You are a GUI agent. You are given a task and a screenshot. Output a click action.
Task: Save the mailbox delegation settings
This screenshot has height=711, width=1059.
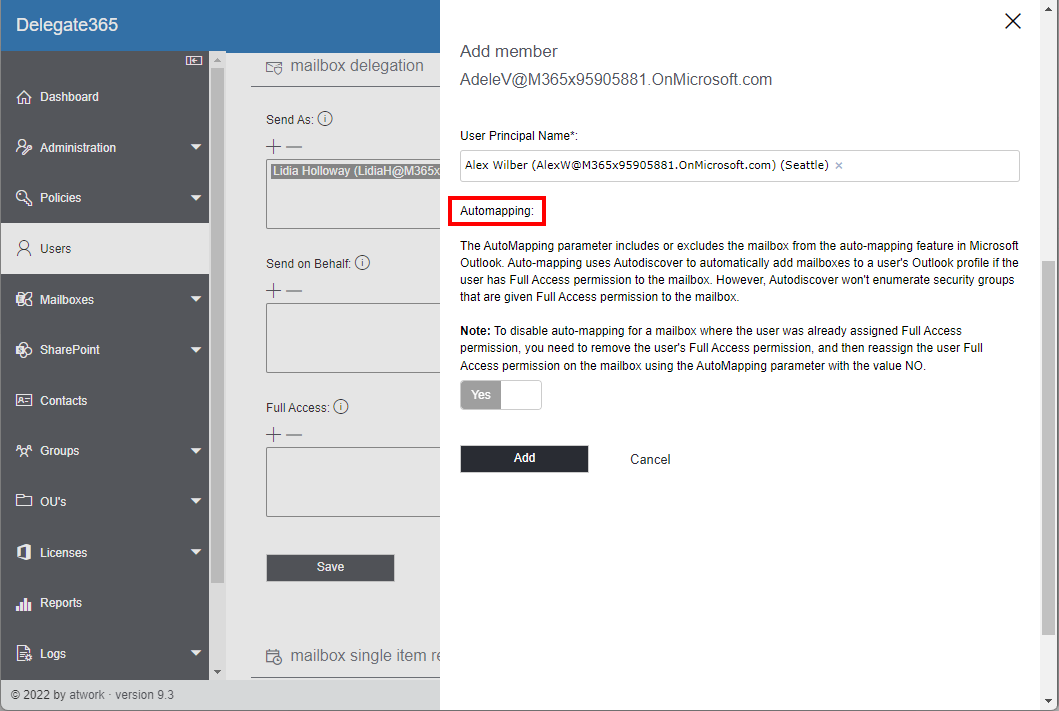click(x=330, y=568)
